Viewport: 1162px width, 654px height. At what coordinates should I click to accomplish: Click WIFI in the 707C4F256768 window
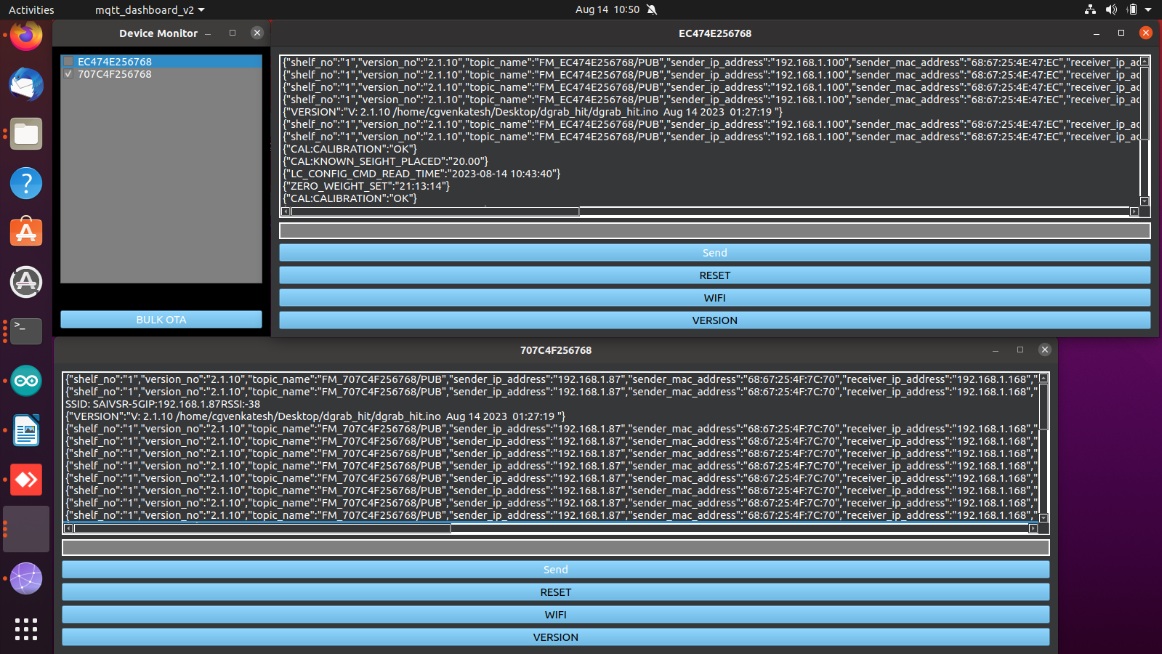click(555, 615)
